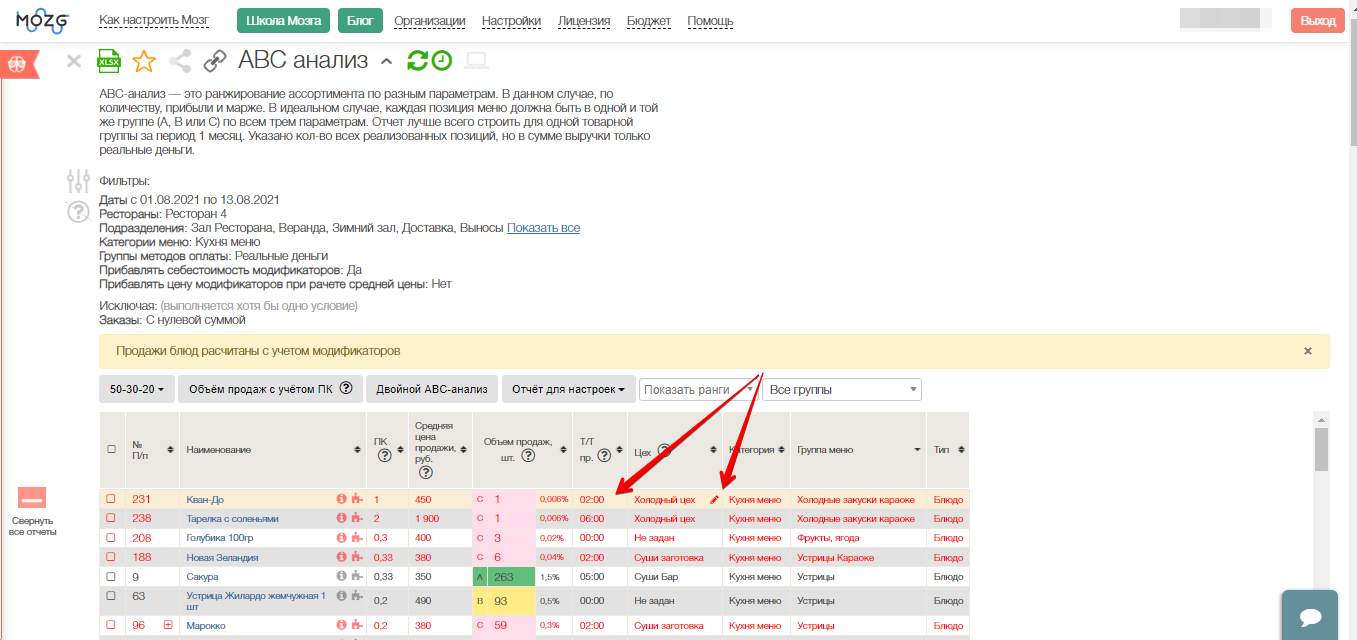Viewport: 1357px width, 640px height.
Task: Copy report link via chain icon
Action: pos(215,62)
